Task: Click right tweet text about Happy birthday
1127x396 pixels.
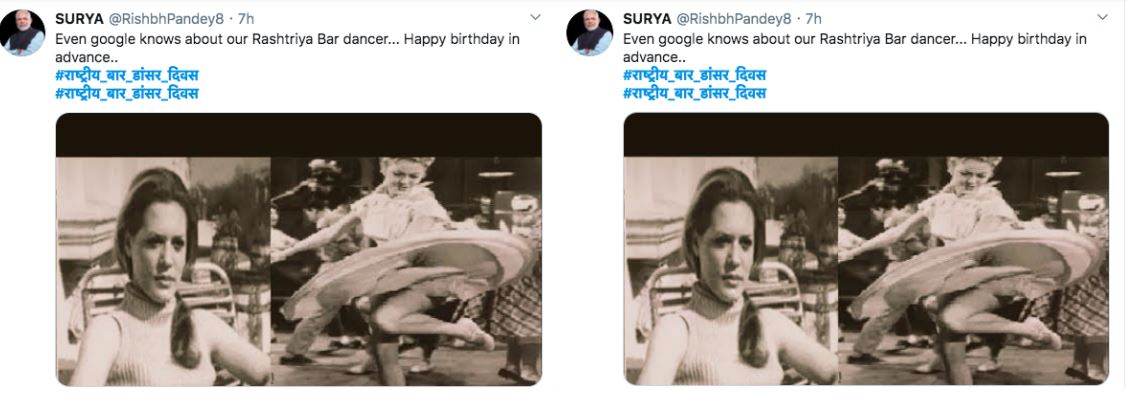Action: point(855,47)
